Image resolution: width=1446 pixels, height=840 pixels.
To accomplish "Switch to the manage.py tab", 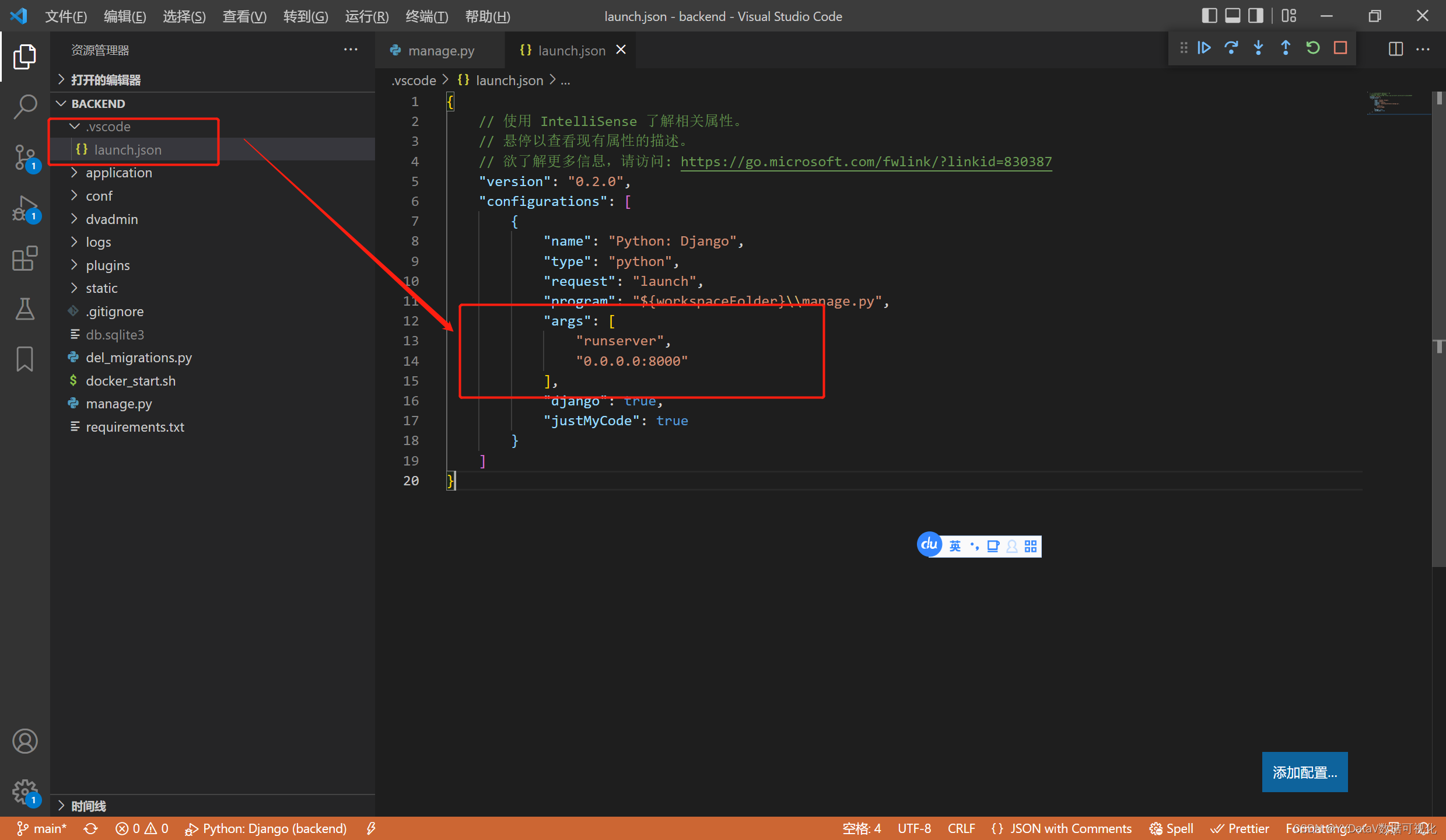I will 440,51.
